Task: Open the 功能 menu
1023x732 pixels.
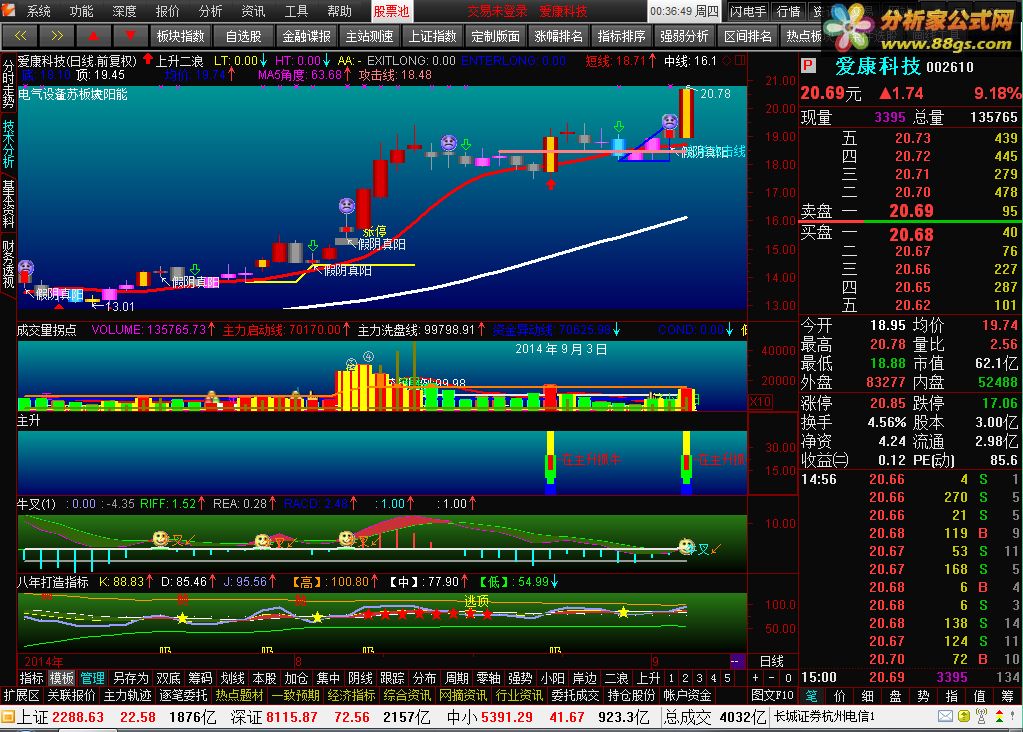Action: (x=82, y=11)
